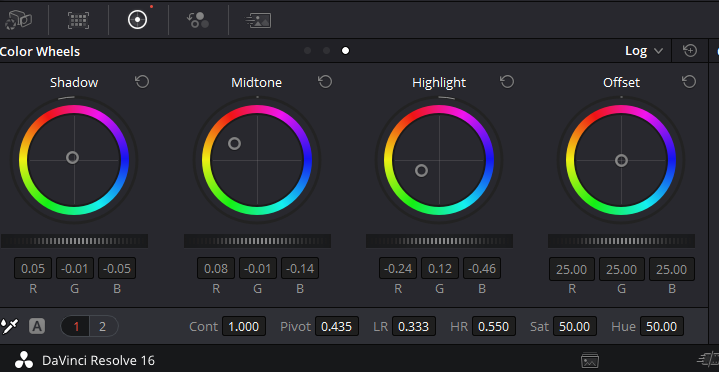Select the Highlight blue value -0.46
Image resolution: width=719 pixels, height=372 pixels.
pos(482,268)
